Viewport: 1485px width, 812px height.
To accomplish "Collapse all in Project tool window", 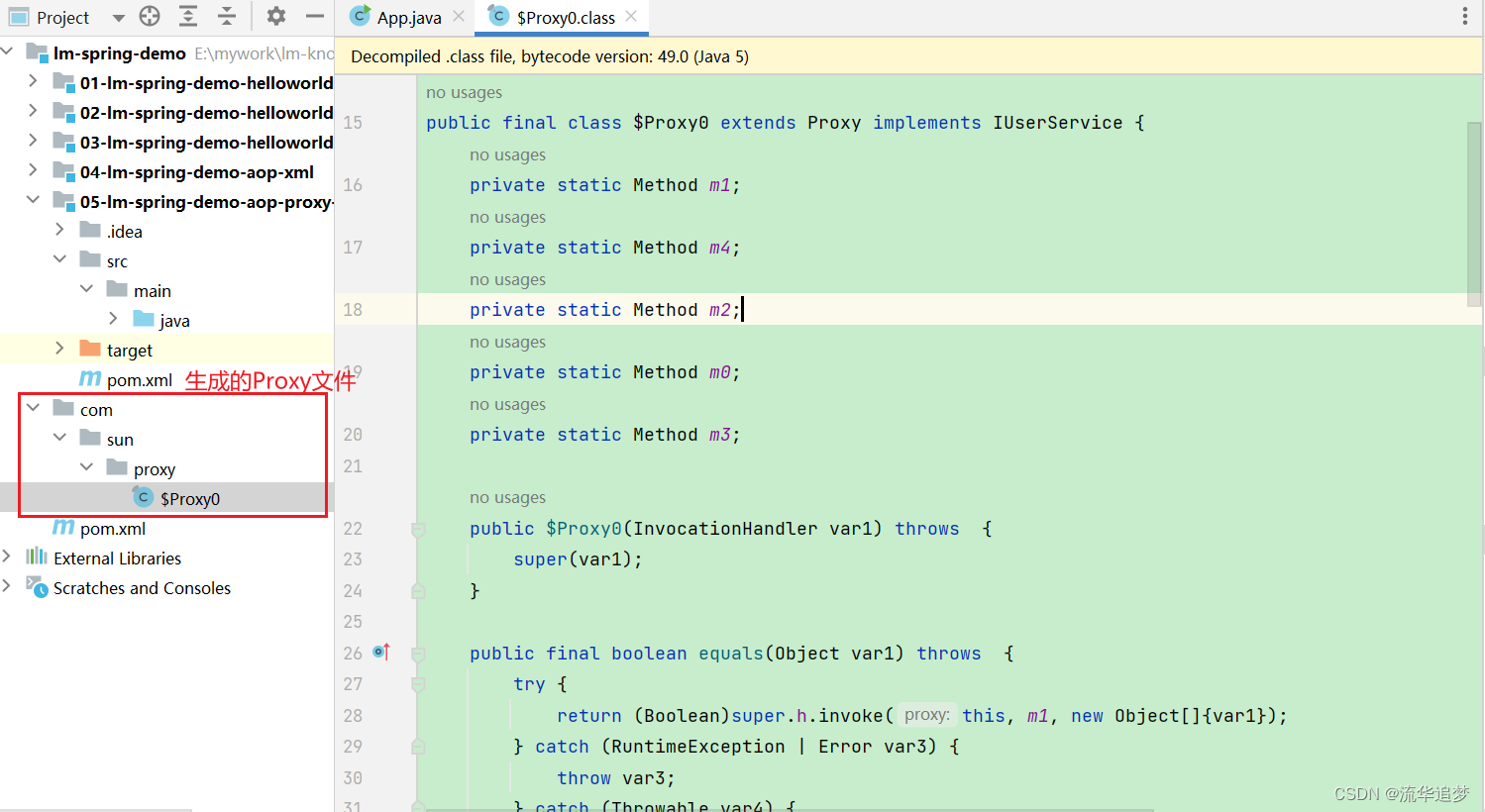I will pos(227,16).
